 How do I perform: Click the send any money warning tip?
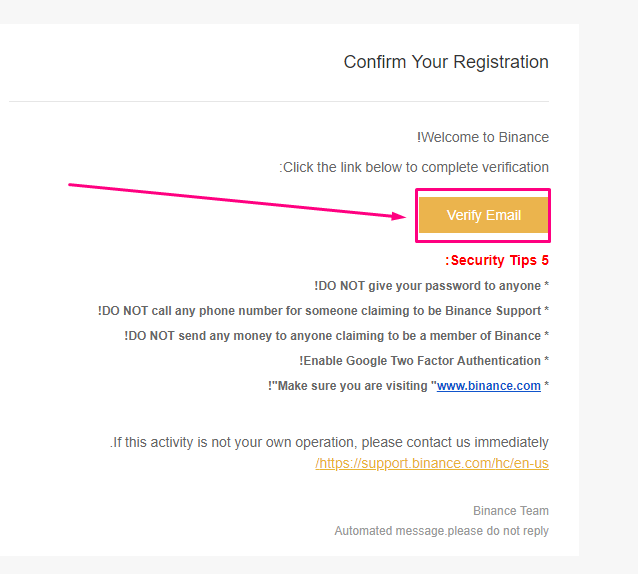[336, 336]
